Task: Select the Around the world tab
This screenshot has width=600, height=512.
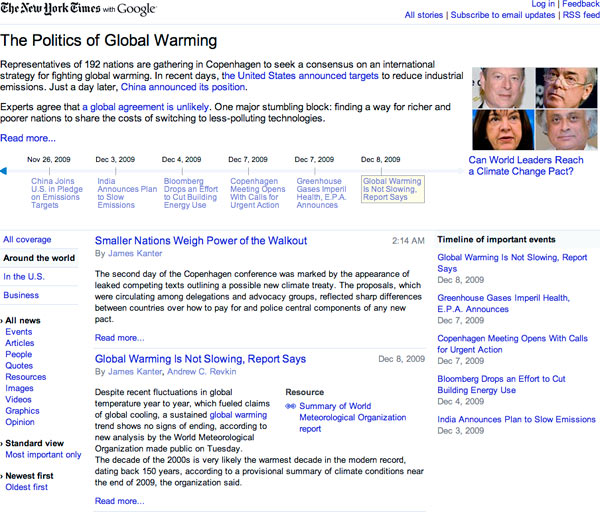Action: [39, 258]
